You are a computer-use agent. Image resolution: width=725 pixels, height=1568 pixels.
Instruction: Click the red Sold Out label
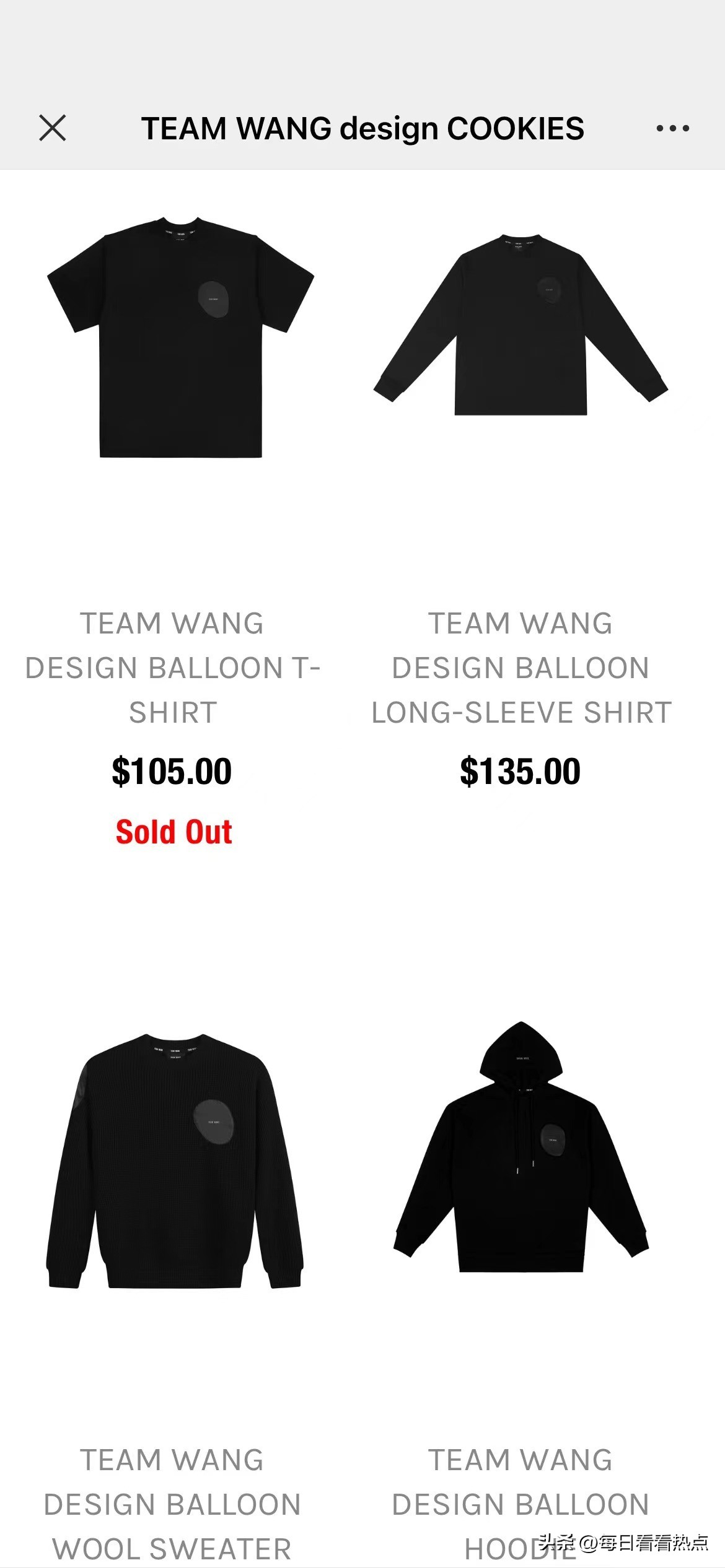[x=174, y=832]
